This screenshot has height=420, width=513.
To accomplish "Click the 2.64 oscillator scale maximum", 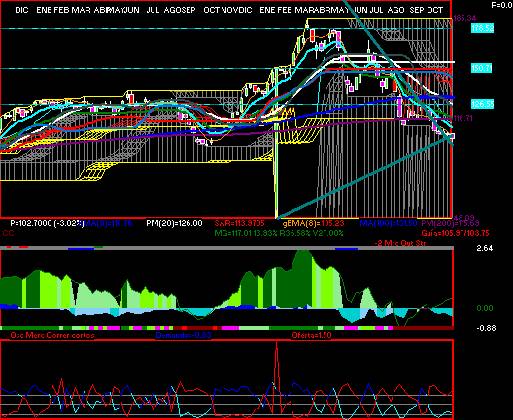I will (485, 248).
